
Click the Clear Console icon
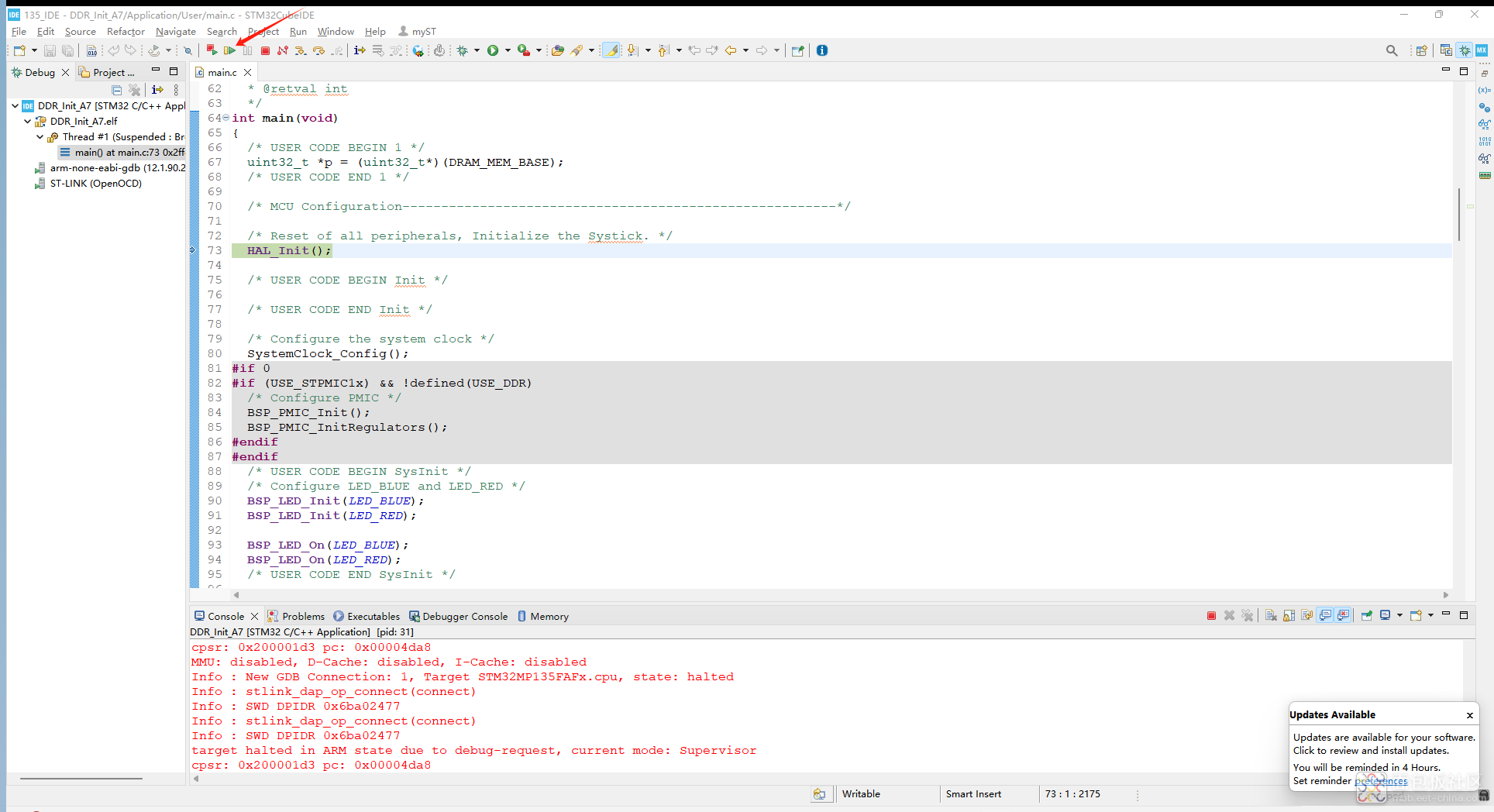click(1271, 616)
